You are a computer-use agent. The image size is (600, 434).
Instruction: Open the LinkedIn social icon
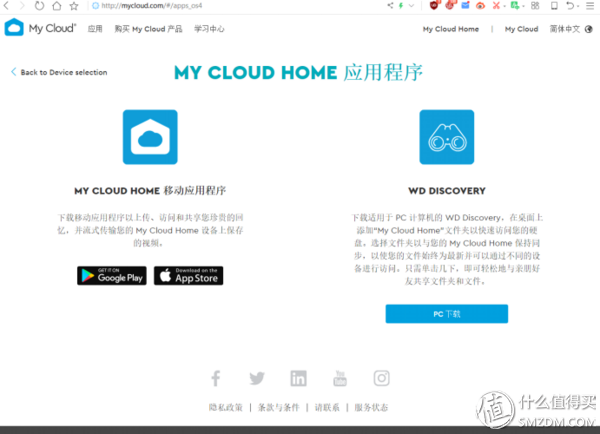[x=298, y=379]
